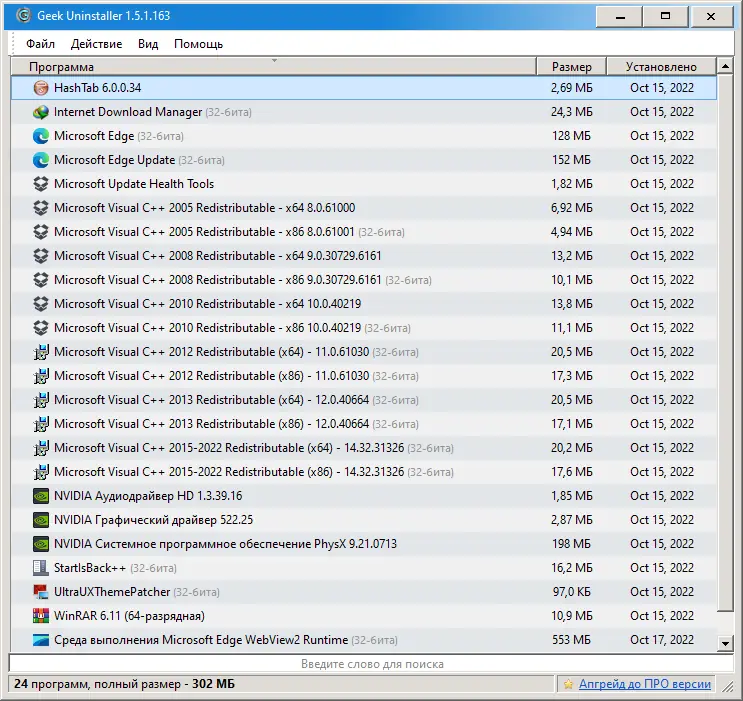Click icon of Visual C++ 2013 (x86) row
Image resolution: width=743 pixels, height=701 pixels.
click(41, 424)
